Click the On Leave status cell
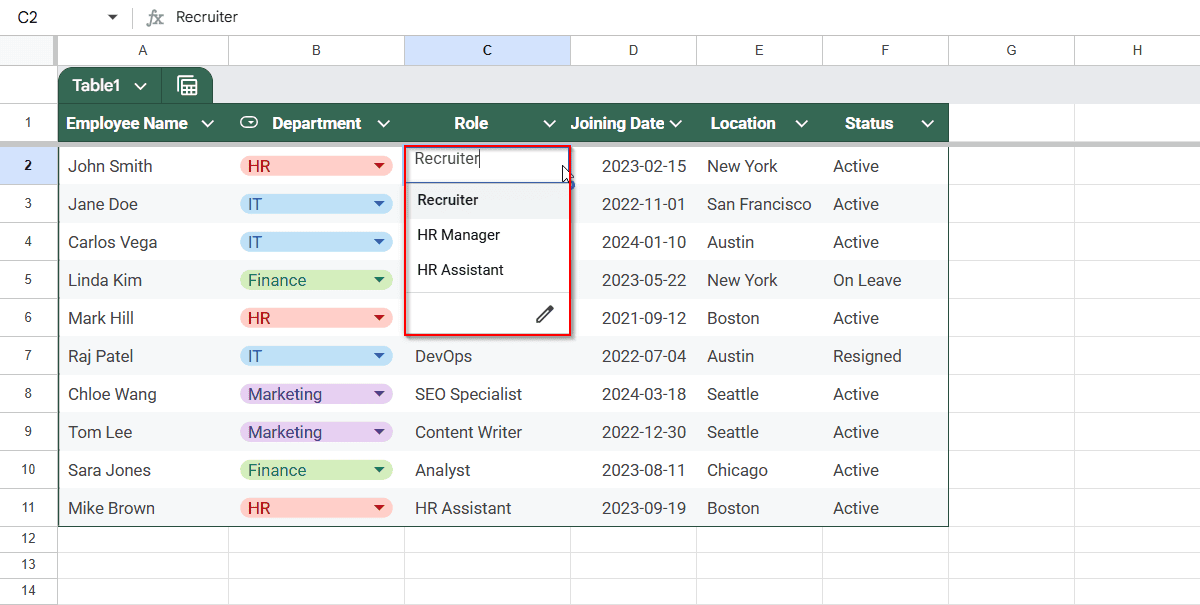This screenshot has width=1200, height=605. click(885, 280)
